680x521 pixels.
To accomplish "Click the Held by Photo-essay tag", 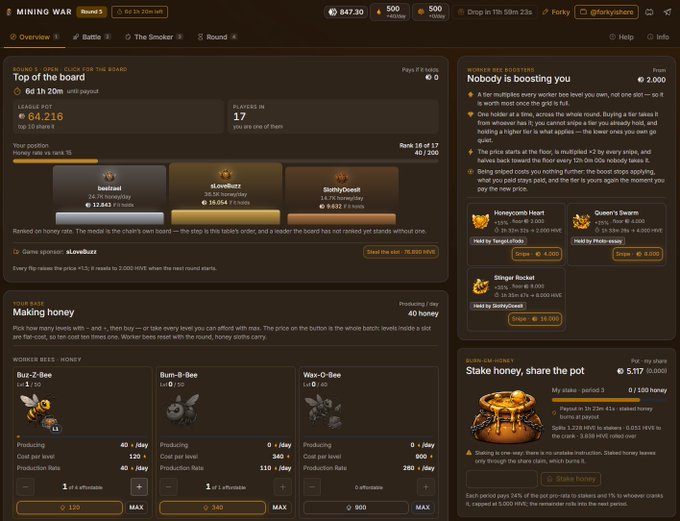I will pos(598,241).
